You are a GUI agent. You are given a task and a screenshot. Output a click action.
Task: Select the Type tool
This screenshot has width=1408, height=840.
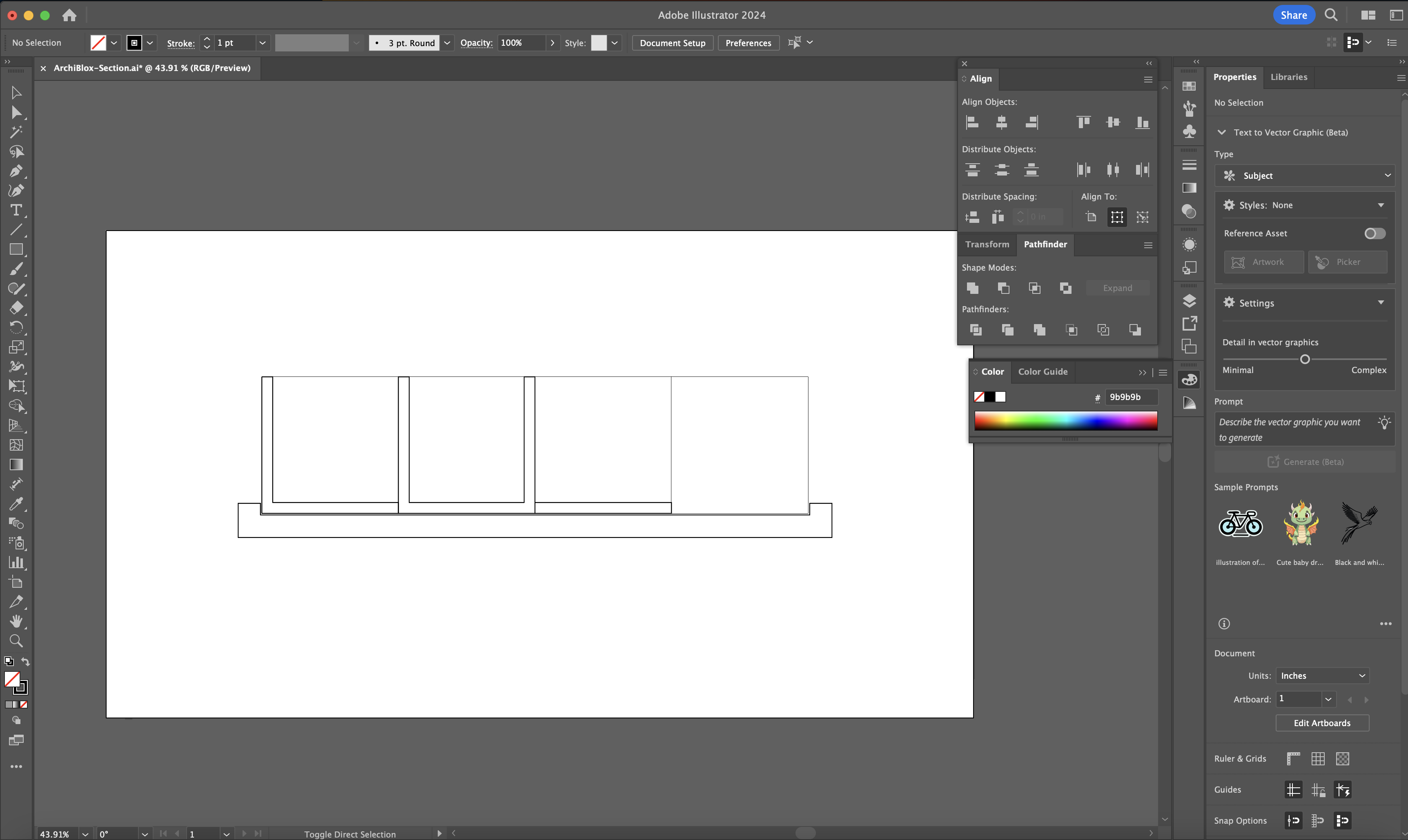tap(16, 210)
